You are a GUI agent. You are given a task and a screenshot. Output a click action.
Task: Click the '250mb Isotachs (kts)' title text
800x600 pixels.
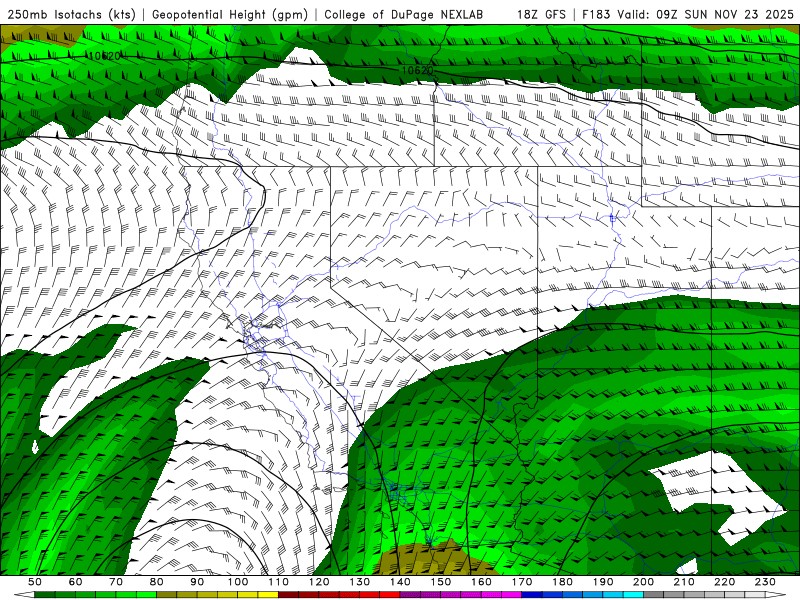(71, 14)
